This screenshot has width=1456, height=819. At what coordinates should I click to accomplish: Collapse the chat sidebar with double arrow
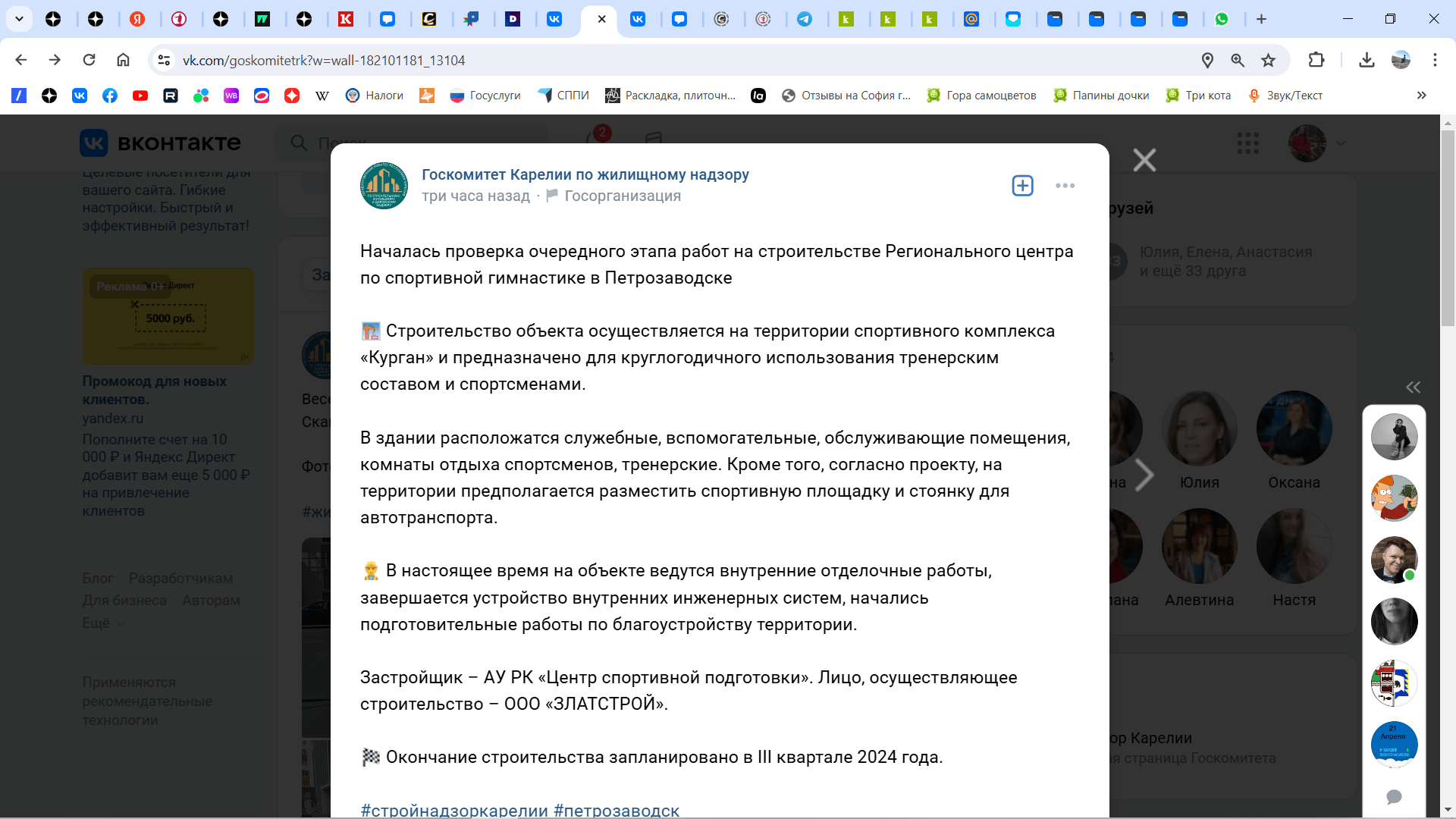click(x=1413, y=388)
